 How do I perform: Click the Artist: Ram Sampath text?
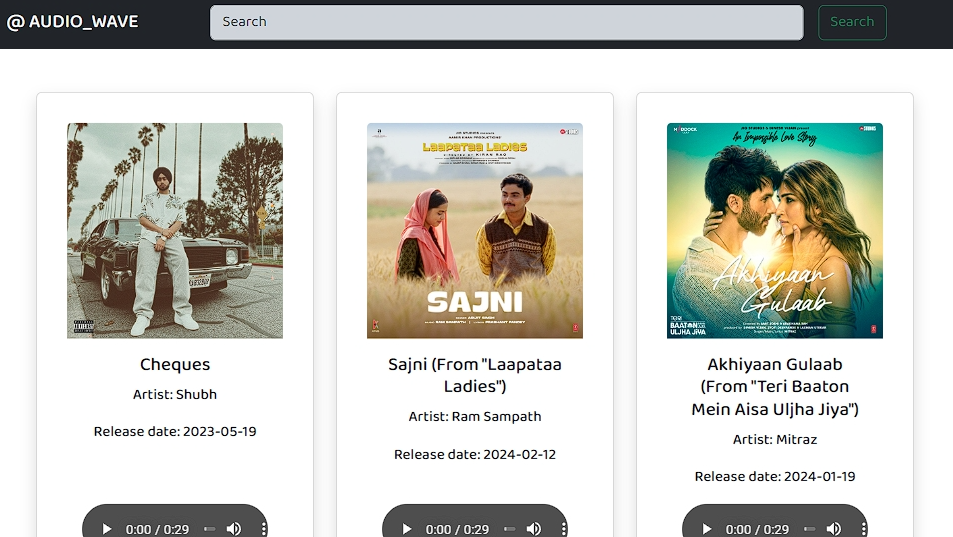coord(475,417)
